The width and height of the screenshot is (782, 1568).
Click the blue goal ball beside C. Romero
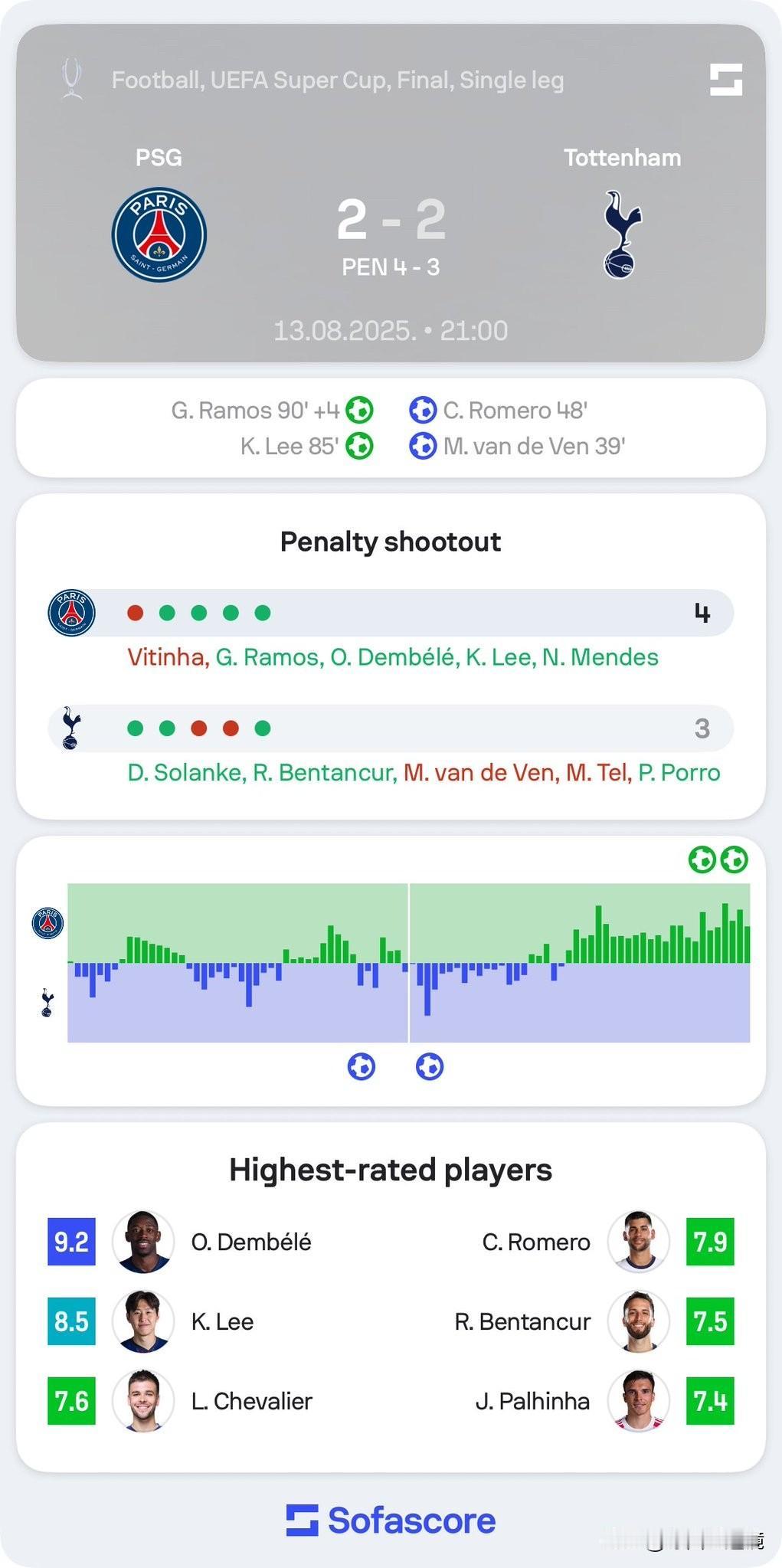[x=423, y=411]
